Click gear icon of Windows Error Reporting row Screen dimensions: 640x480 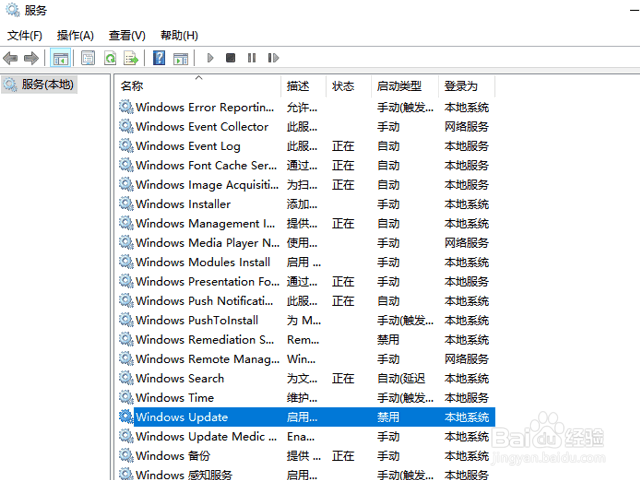pyautogui.click(x=126, y=107)
